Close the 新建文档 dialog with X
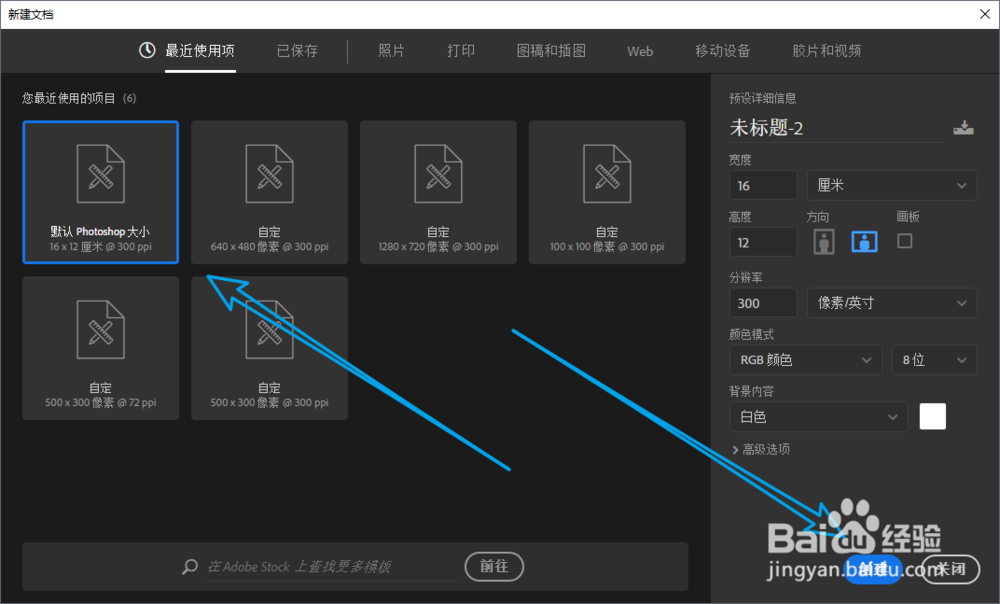1000x604 pixels. tap(985, 14)
